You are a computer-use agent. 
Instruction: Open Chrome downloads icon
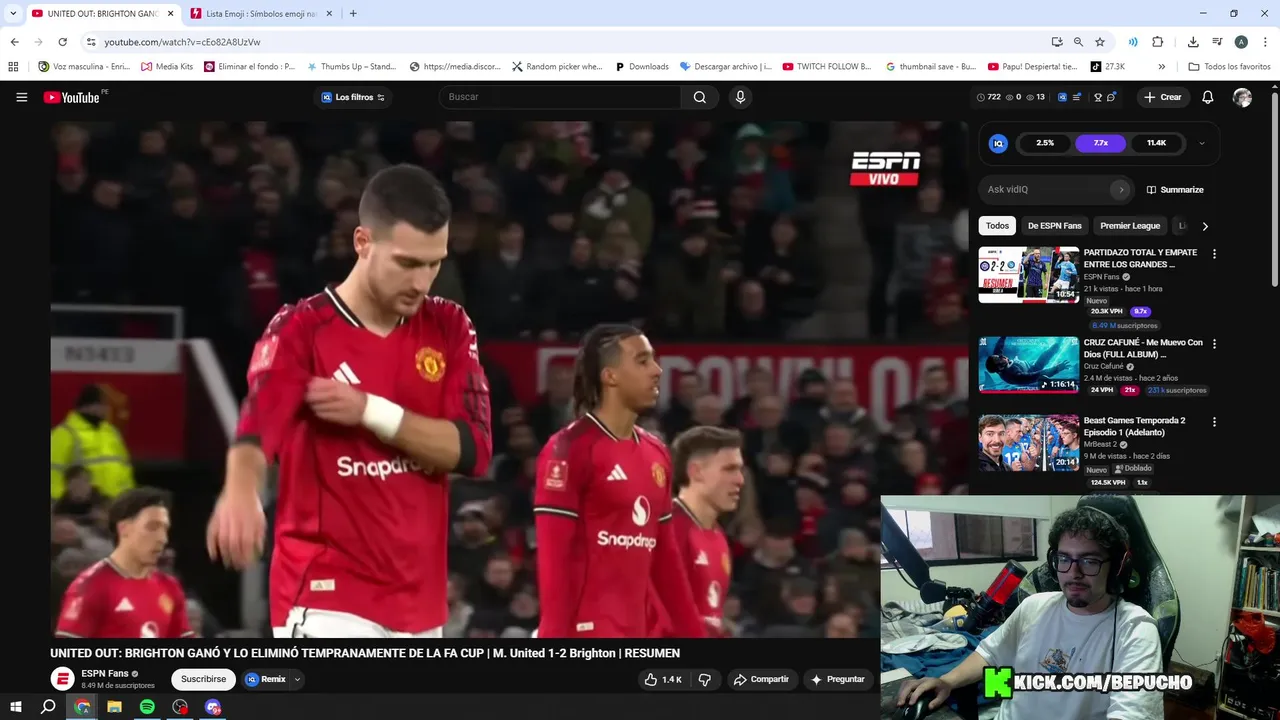point(1193,42)
